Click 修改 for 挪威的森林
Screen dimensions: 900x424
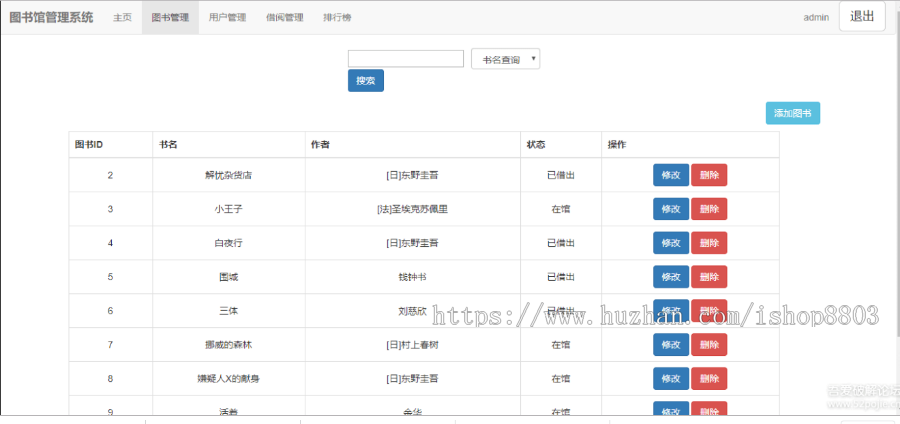671,344
